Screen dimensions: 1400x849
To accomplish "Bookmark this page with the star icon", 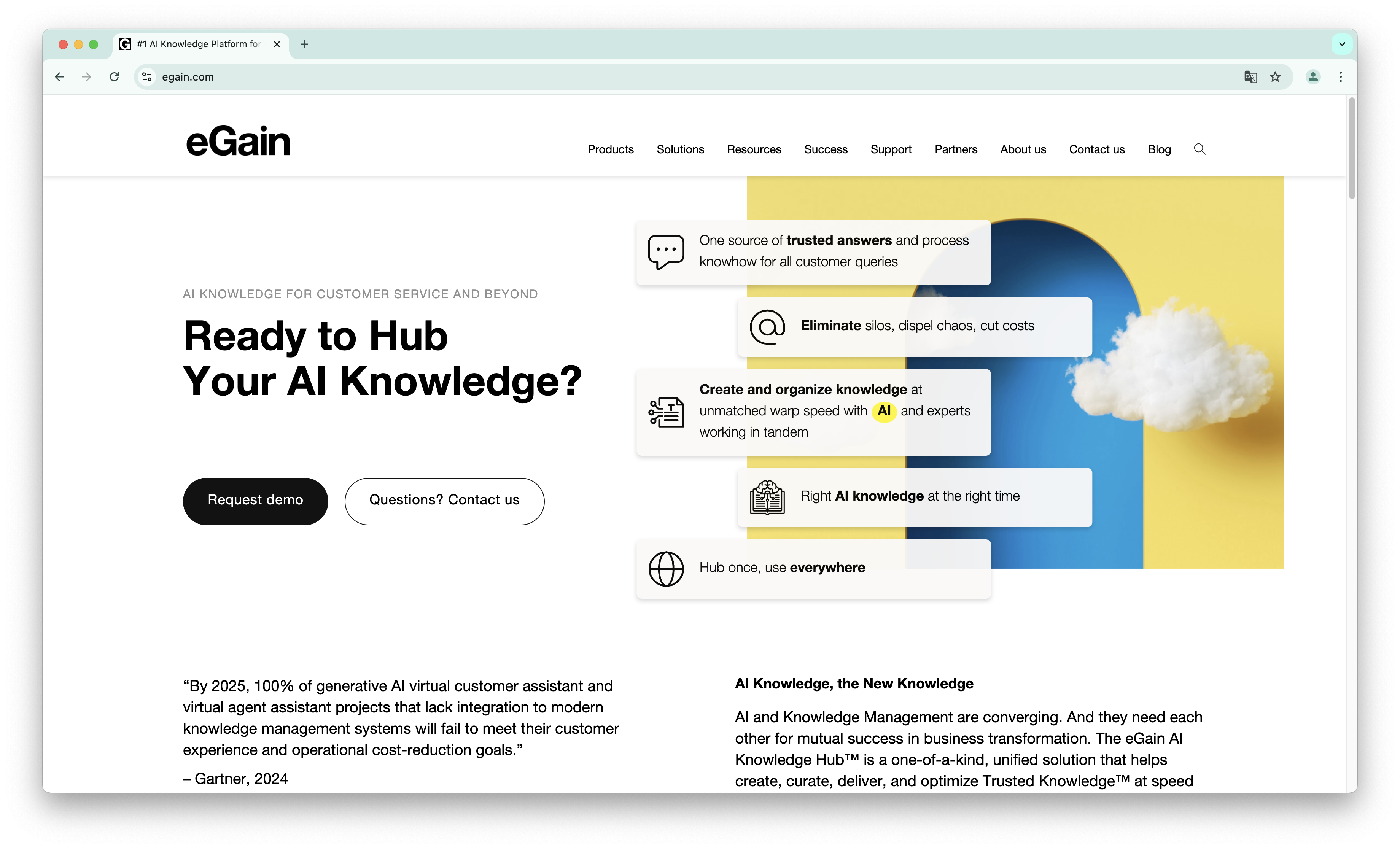I will pyautogui.click(x=1276, y=77).
